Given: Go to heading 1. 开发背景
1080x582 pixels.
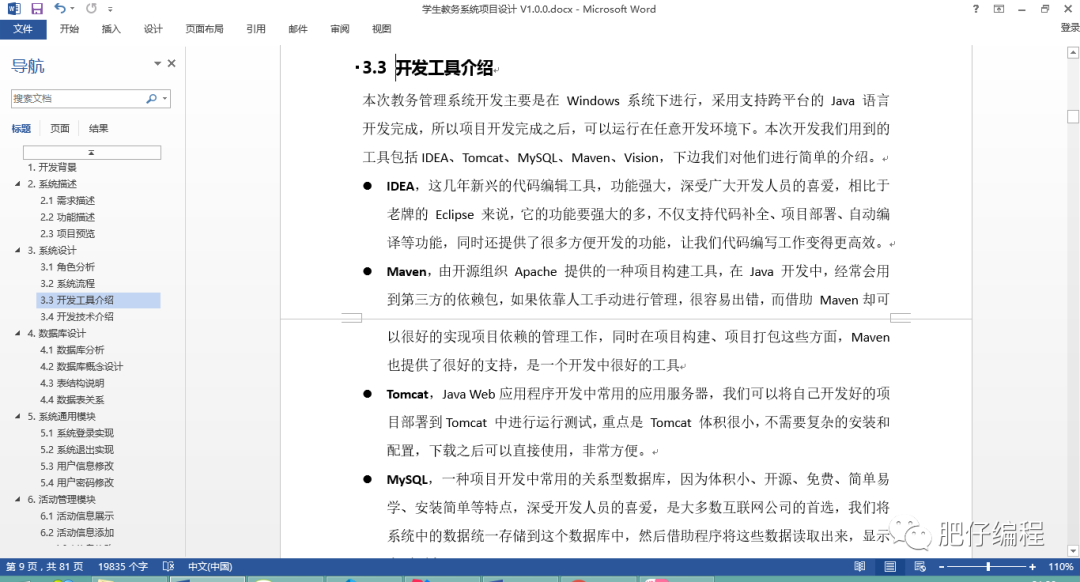Looking at the screenshot, I should coord(52,167).
